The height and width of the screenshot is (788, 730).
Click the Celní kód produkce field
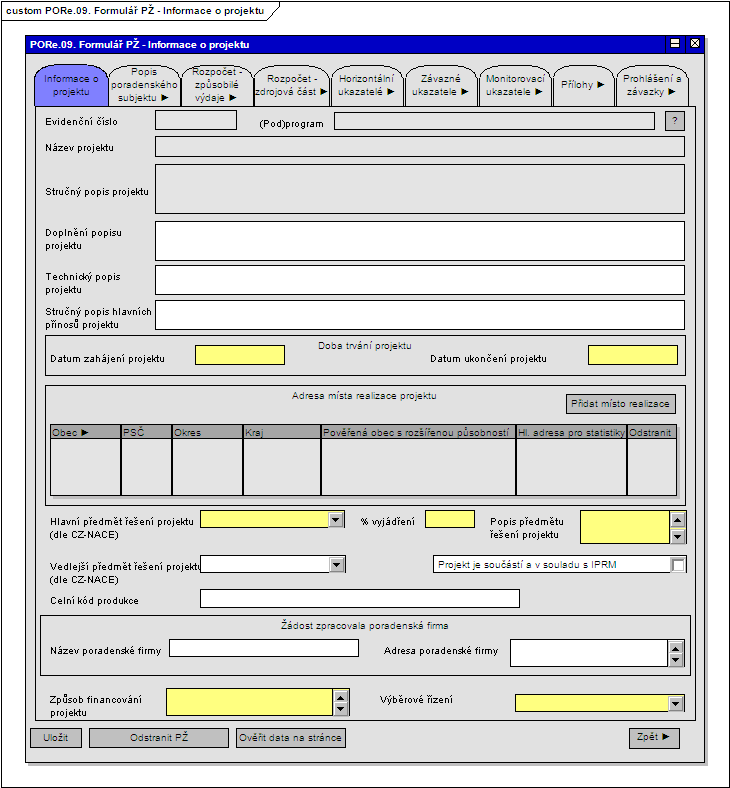coord(360,599)
